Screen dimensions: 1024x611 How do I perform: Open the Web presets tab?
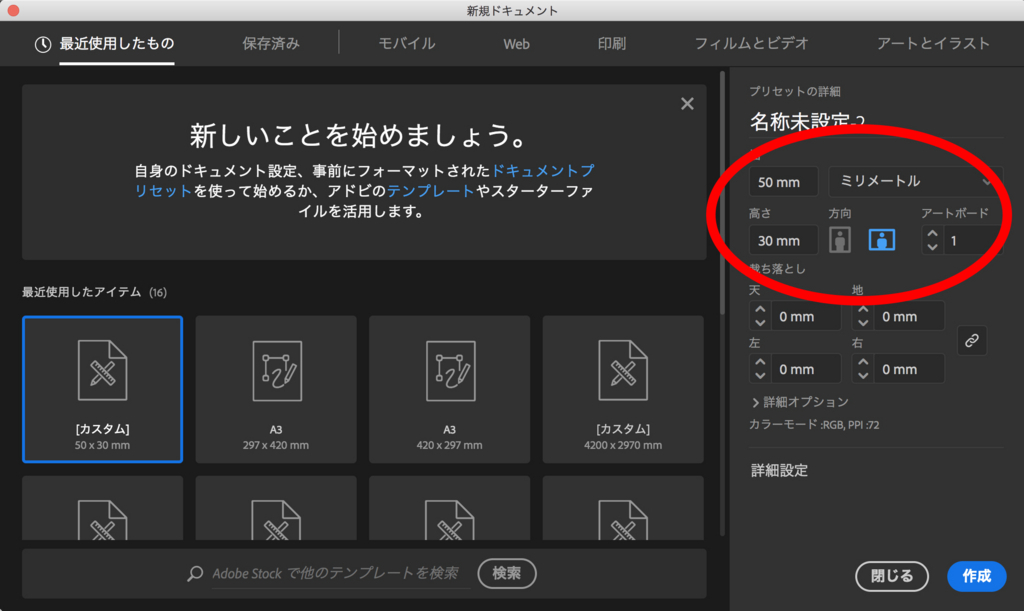tap(516, 44)
